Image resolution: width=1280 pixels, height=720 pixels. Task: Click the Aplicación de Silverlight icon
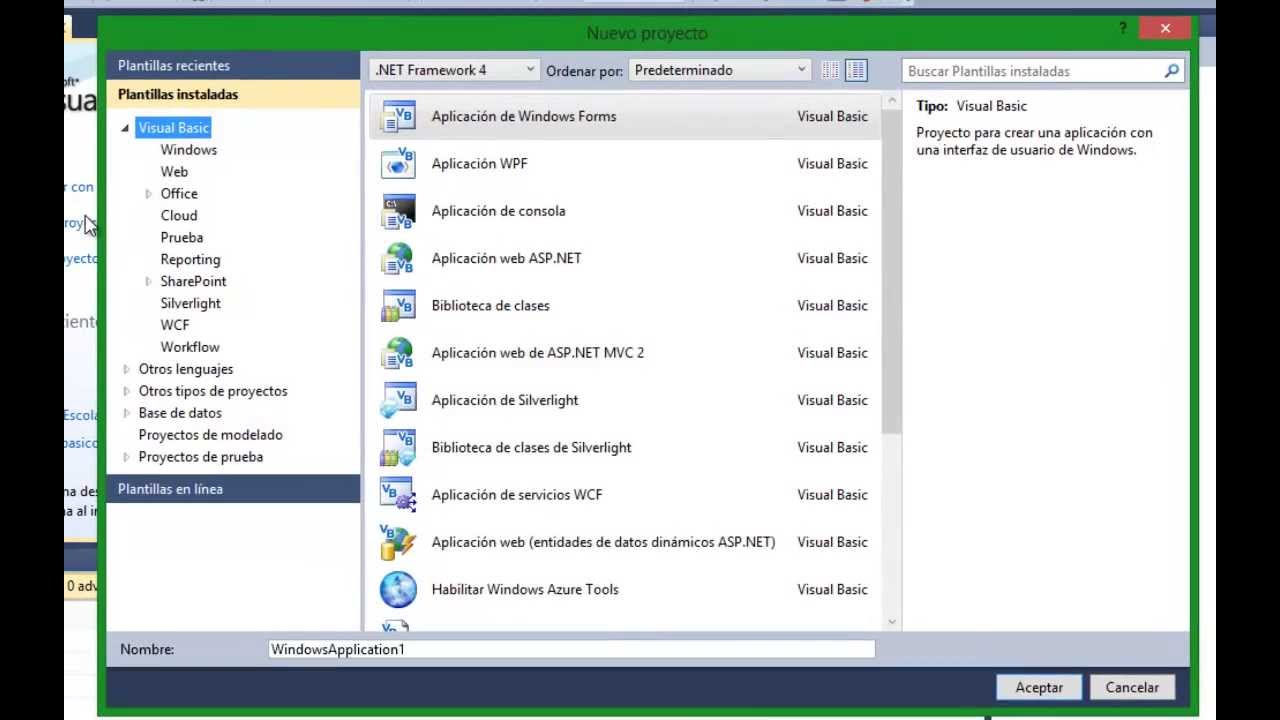click(x=398, y=400)
